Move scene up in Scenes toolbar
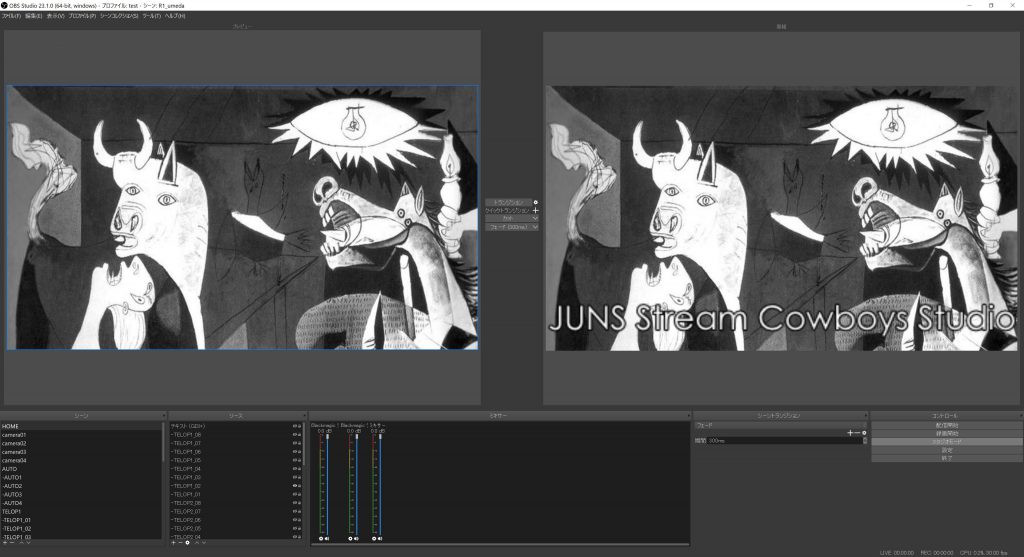This screenshot has width=1024, height=557. [x=22, y=543]
